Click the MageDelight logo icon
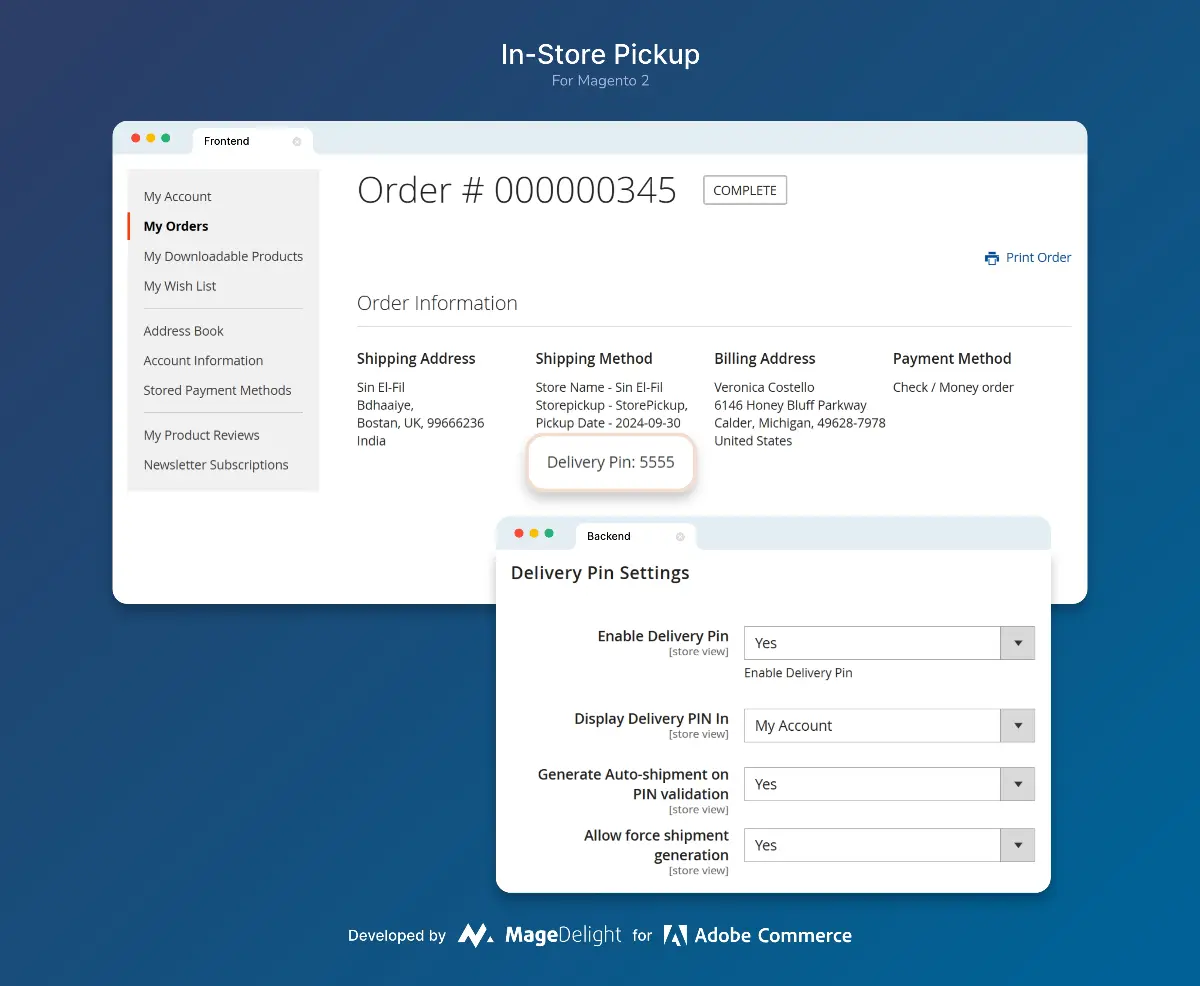 pos(475,936)
